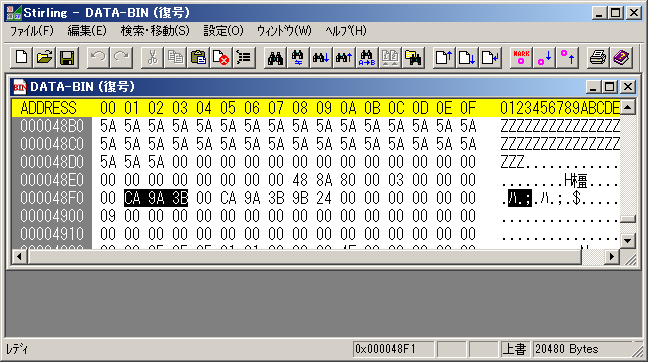Open the 設定(O) menu
Image resolution: width=648 pixels, height=362 pixels.
223,31
